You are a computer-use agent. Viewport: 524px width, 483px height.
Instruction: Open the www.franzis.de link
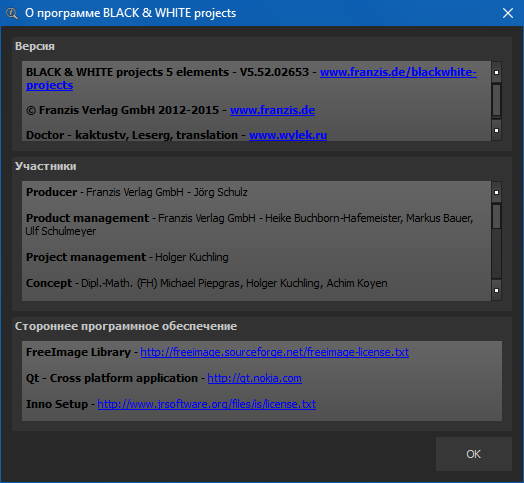[272, 110]
